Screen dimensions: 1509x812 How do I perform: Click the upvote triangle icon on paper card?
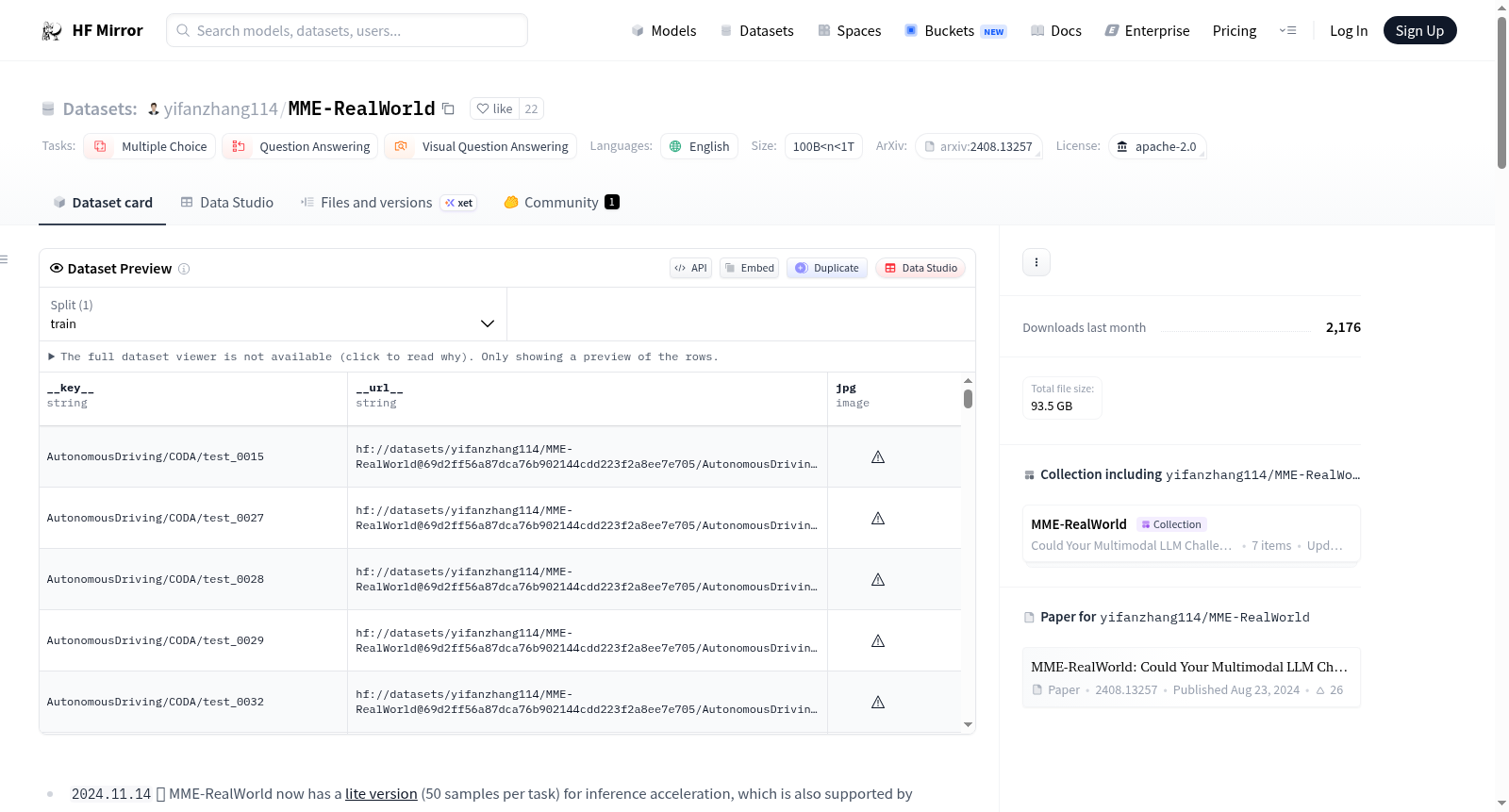click(1320, 690)
